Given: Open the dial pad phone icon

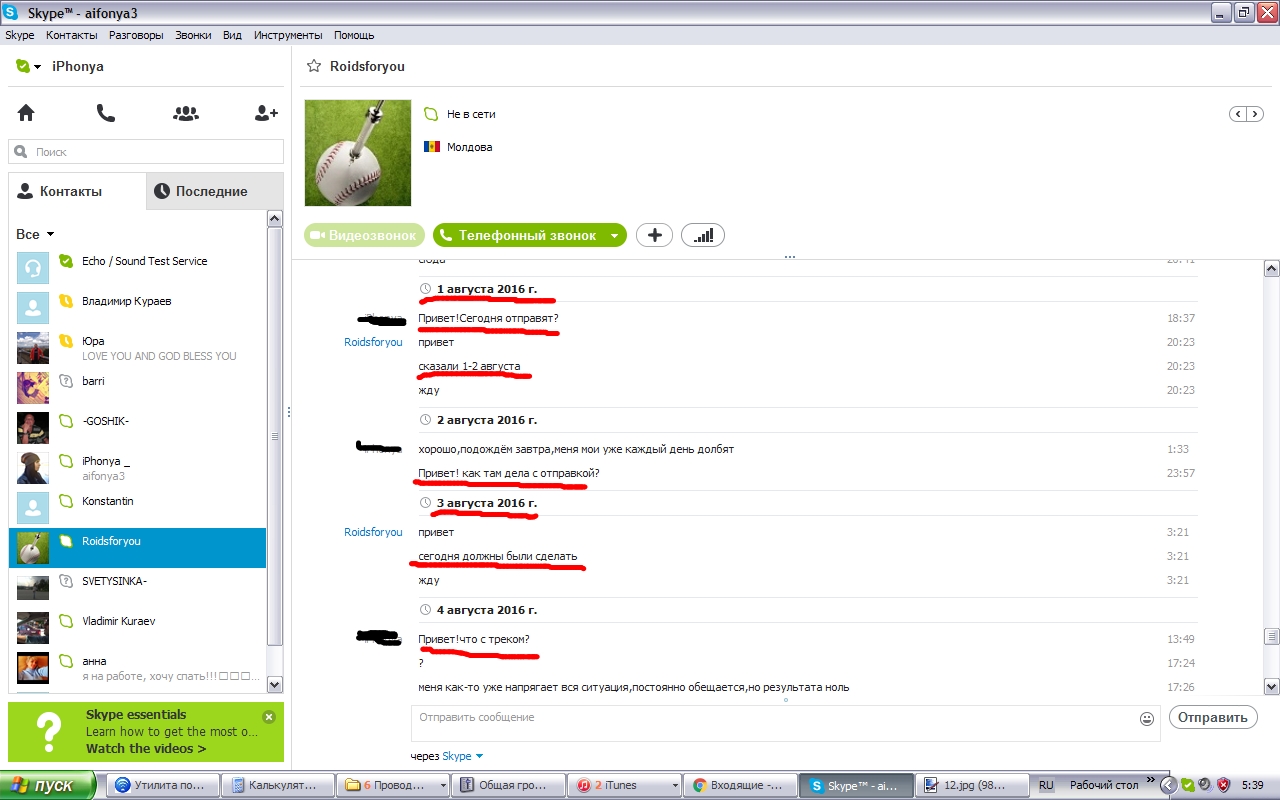Looking at the screenshot, I should [x=106, y=113].
